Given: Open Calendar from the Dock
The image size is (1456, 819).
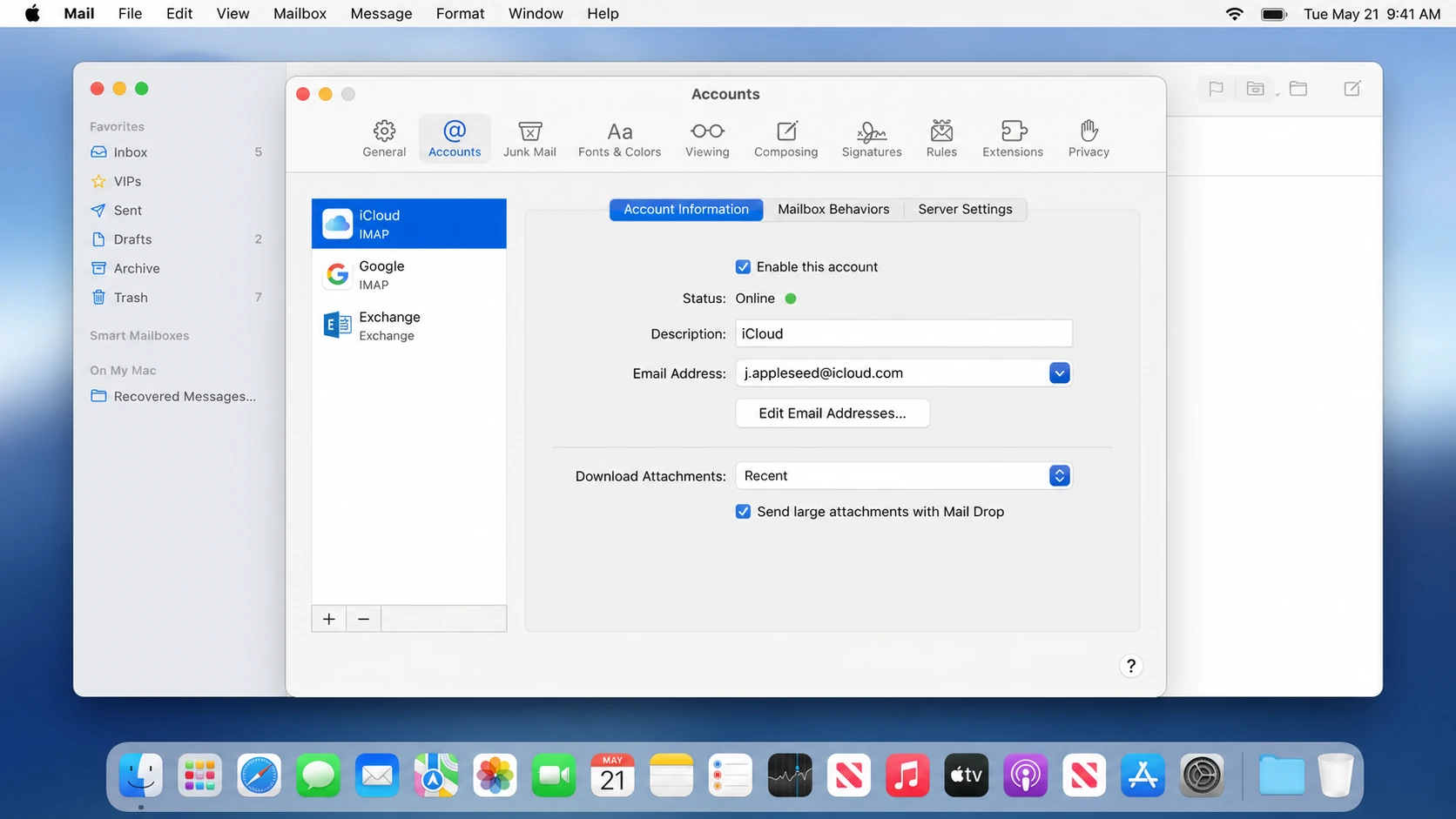Looking at the screenshot, I should (x=612, y=775).
